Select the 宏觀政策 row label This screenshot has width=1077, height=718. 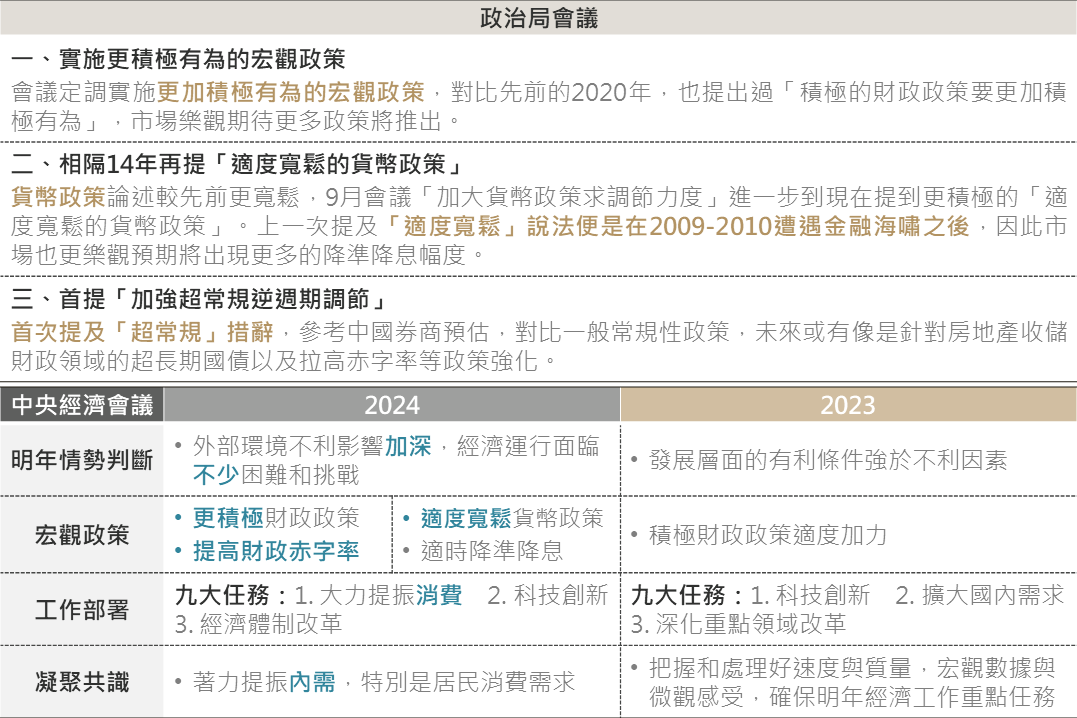click(x=82, y=534)
